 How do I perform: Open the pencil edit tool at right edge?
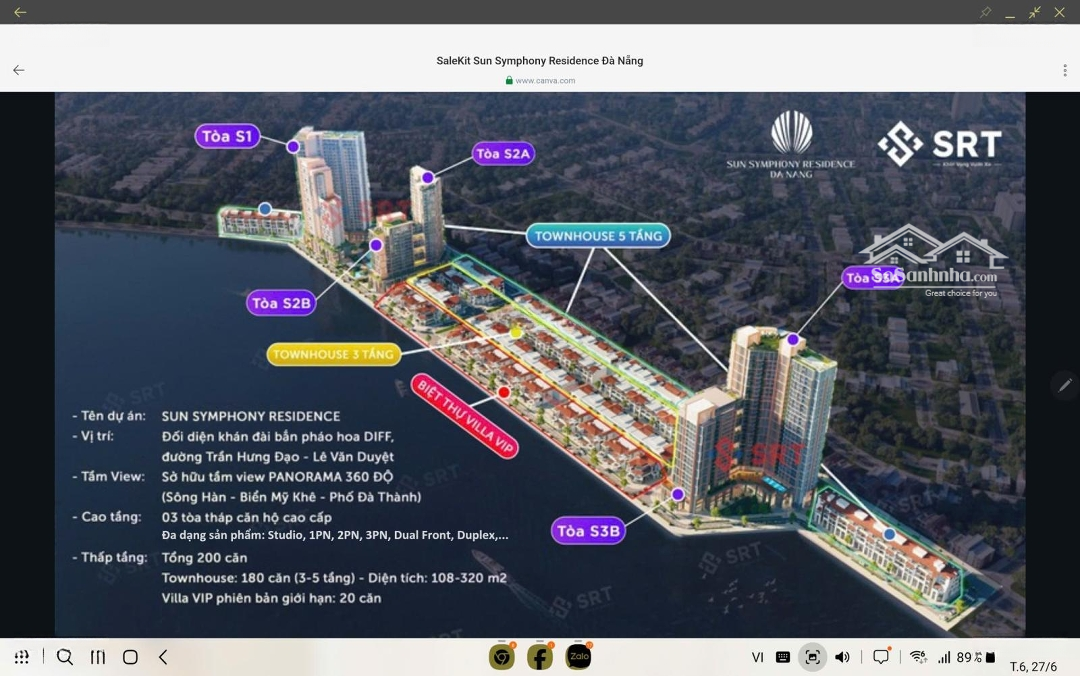tap(1065, 384)
